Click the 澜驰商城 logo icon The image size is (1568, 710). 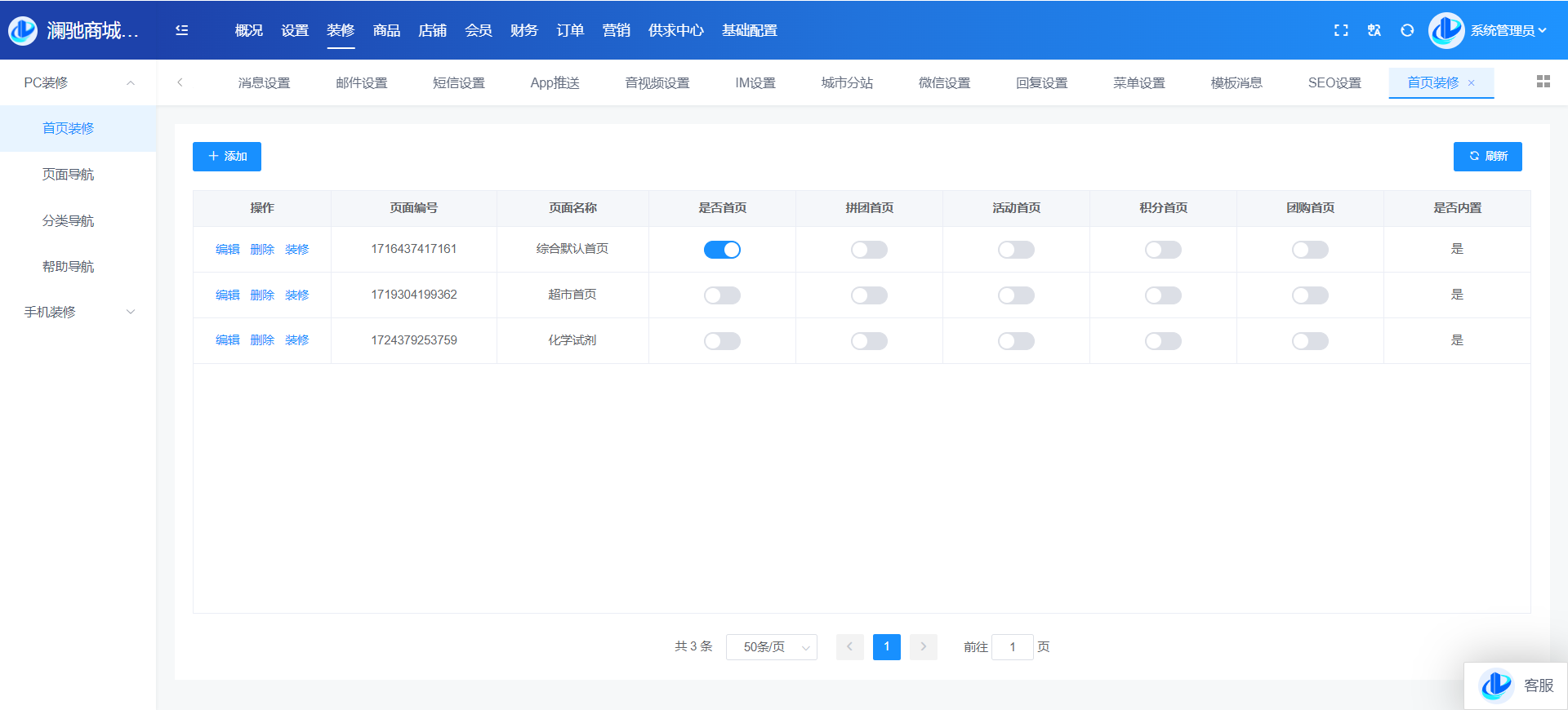click(x=23, y=30)
